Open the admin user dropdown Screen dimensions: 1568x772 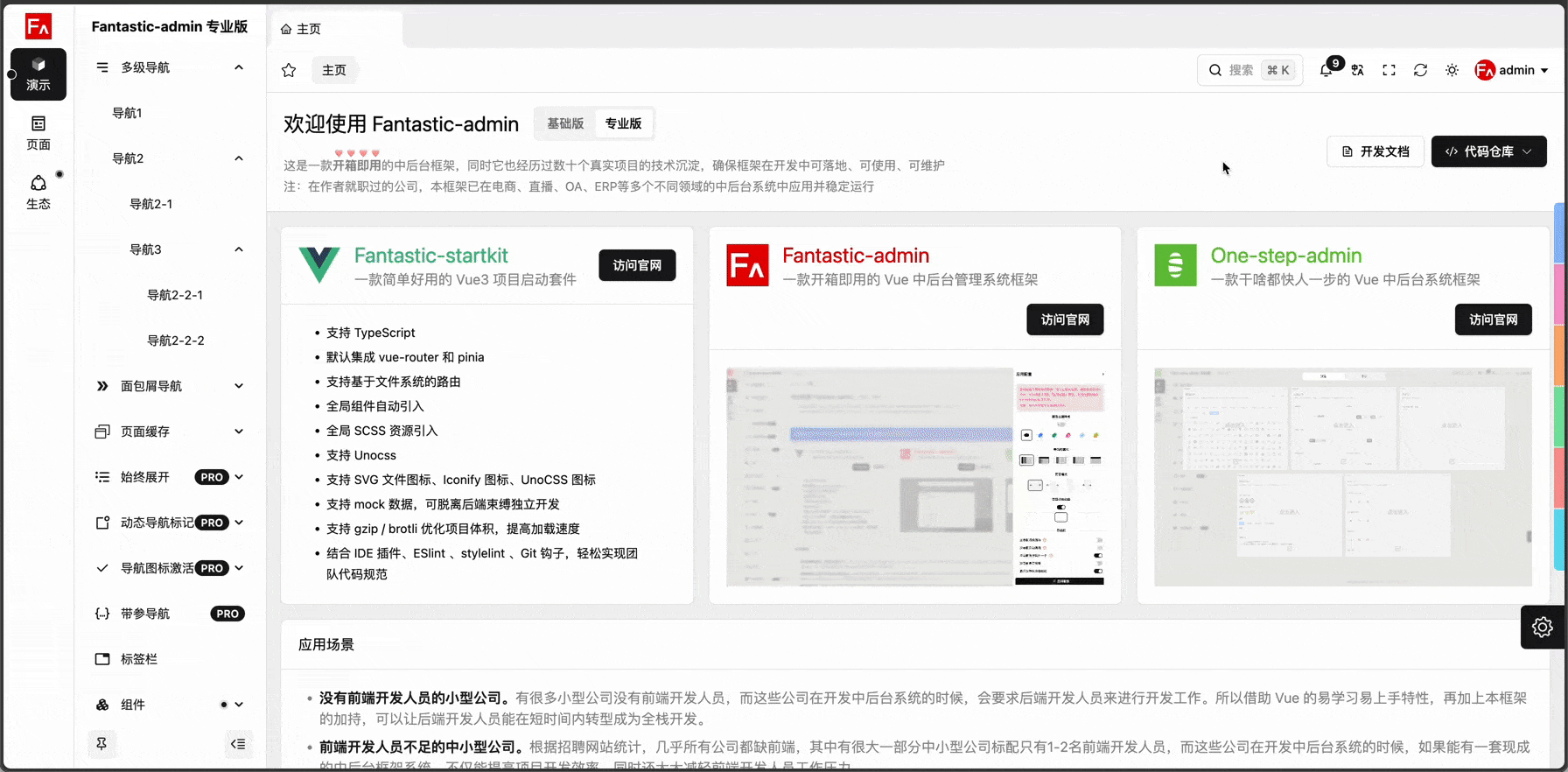click(x=1511, y=70)
